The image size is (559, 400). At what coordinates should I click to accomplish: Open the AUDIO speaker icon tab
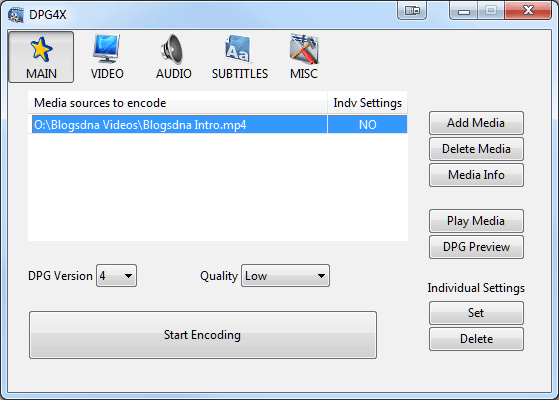point(173,57)
